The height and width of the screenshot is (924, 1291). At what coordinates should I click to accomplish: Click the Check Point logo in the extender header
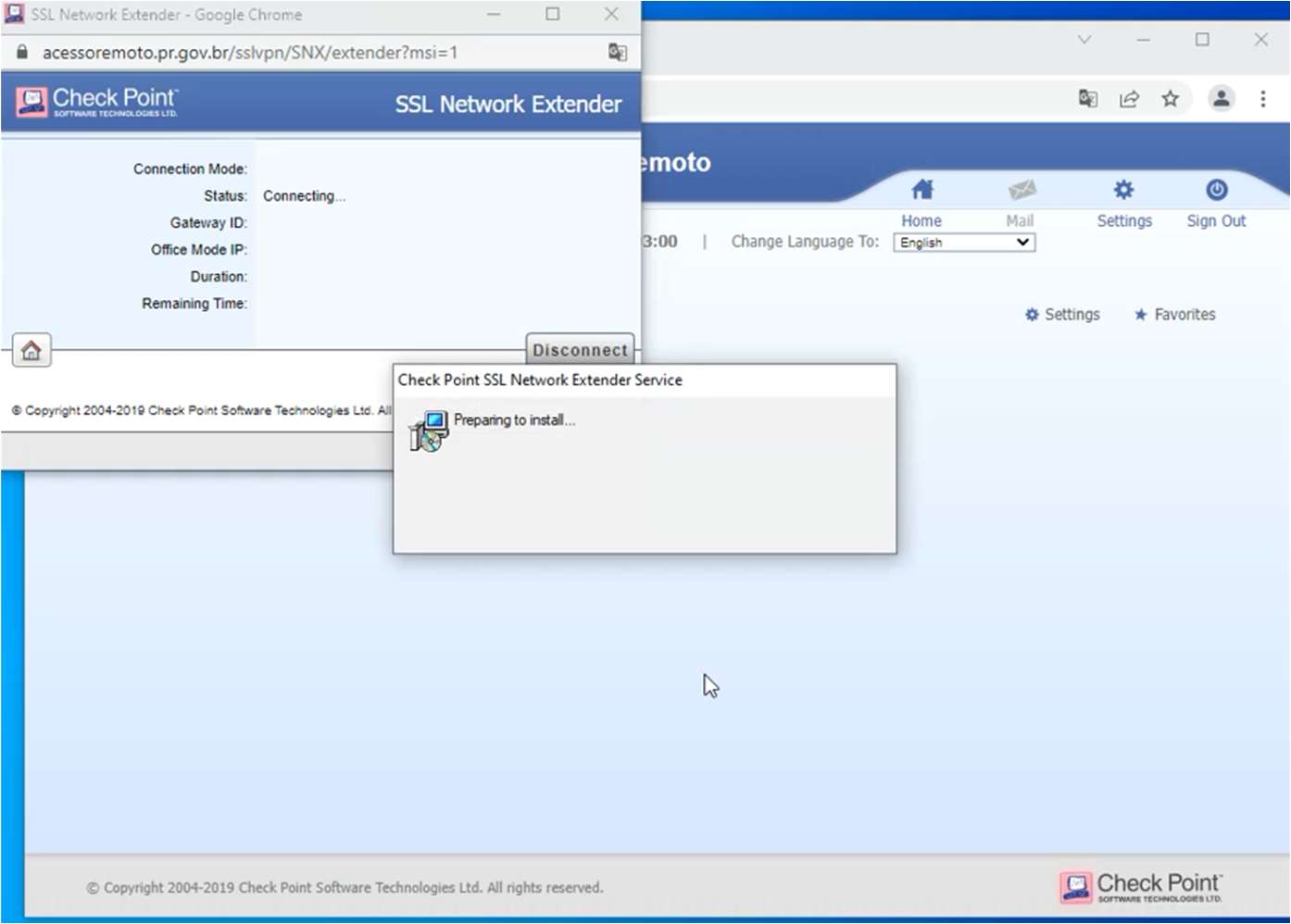click(x=98, y=102)
